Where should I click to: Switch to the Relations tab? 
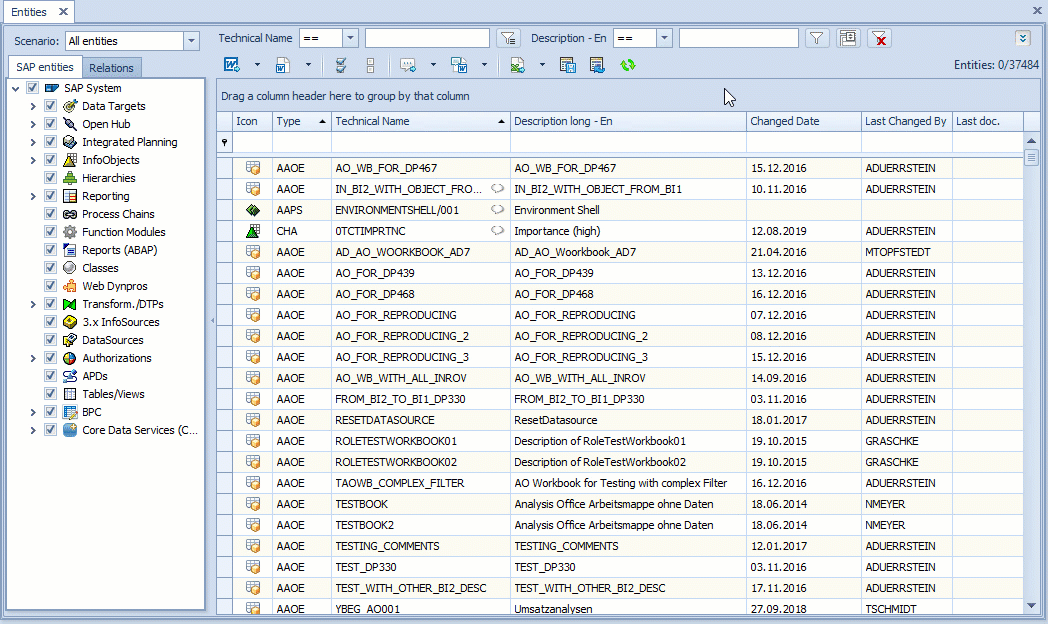coord(111,68)
